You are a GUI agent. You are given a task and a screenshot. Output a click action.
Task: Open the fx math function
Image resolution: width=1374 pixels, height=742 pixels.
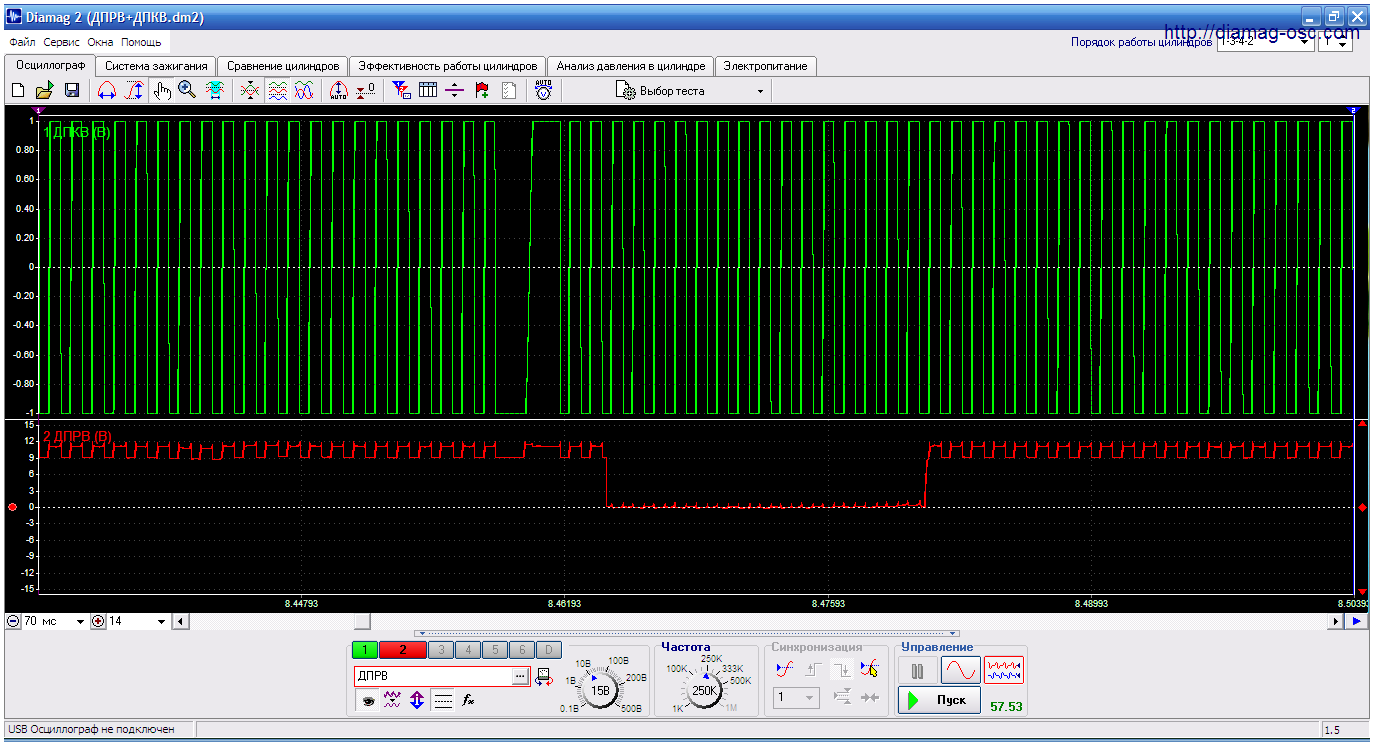pyautogui.click(x=468, y=701)
